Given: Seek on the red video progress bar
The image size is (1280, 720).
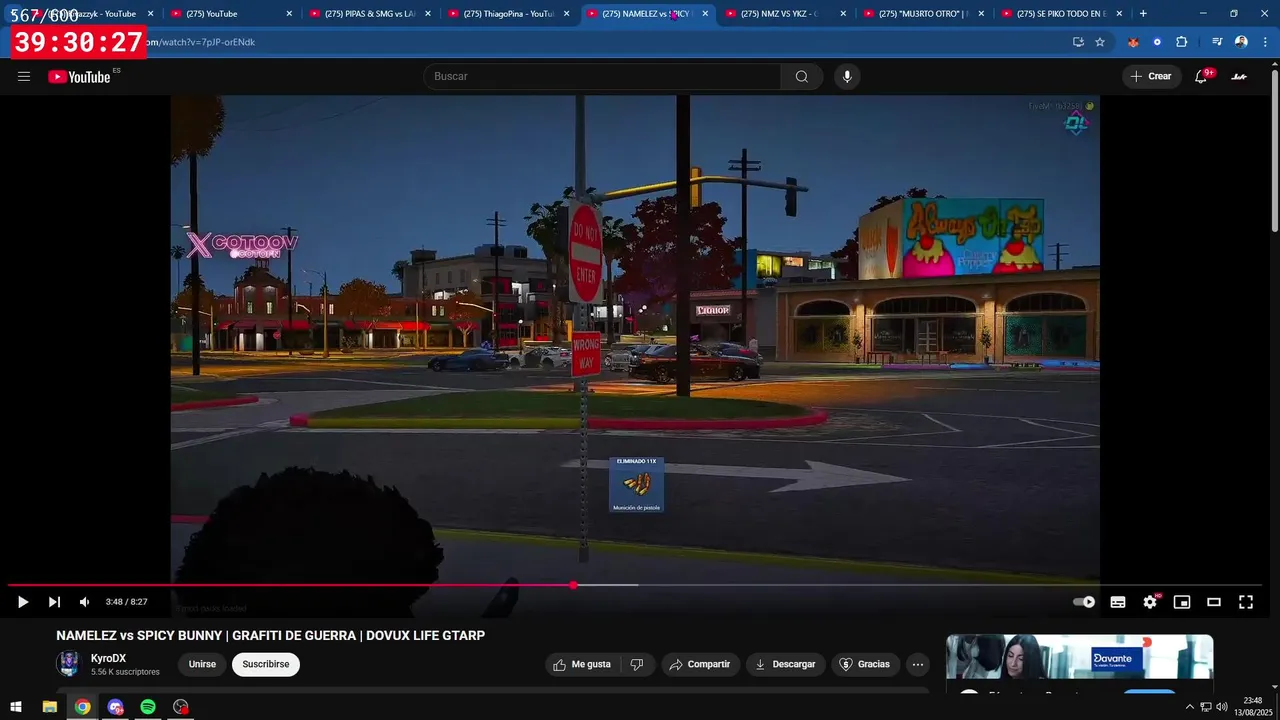Looking at the screenshot, I should point(290,585).
